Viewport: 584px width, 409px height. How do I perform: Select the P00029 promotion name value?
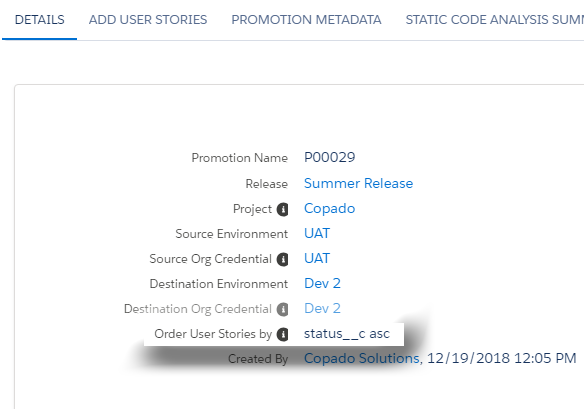pyautogui.click(x=330, y=158)
